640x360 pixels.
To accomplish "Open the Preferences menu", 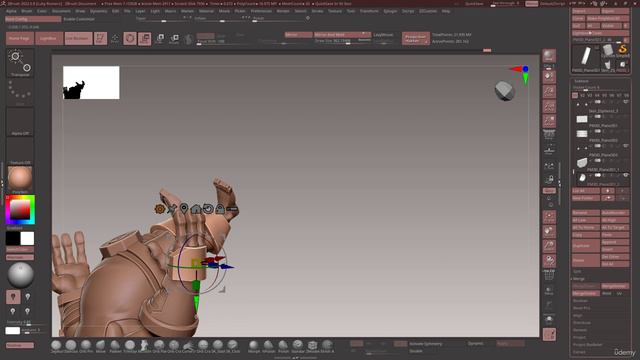I will coord(261,11).
